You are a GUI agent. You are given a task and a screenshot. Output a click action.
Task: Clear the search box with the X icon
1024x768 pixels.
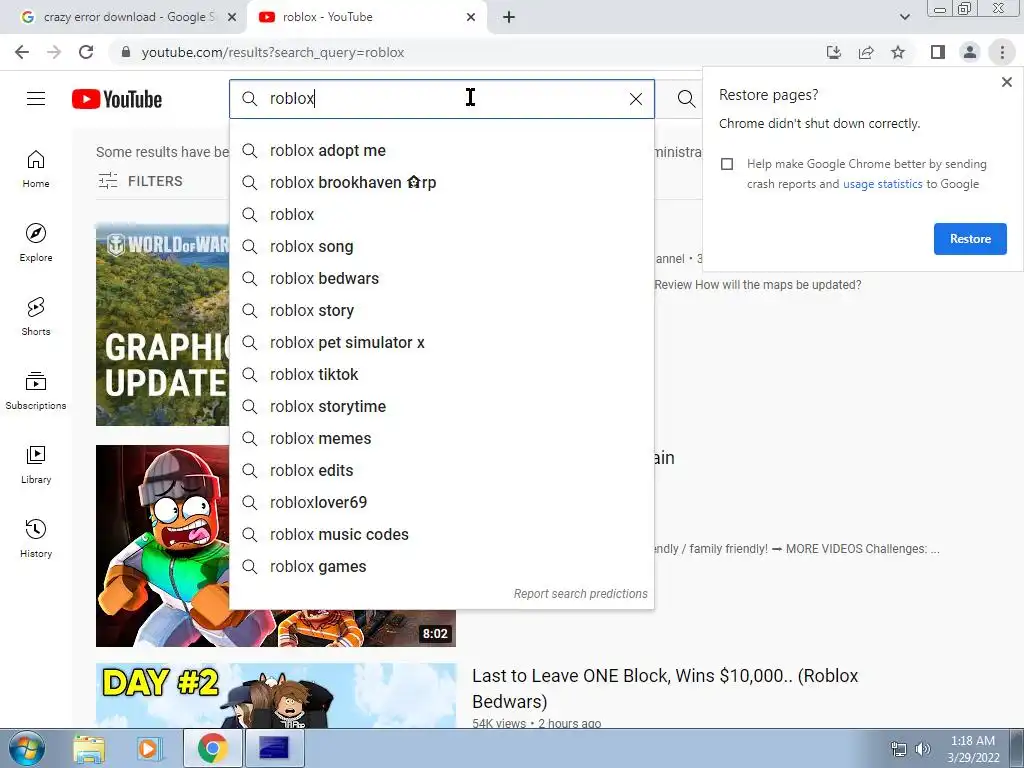coord(635,99)
